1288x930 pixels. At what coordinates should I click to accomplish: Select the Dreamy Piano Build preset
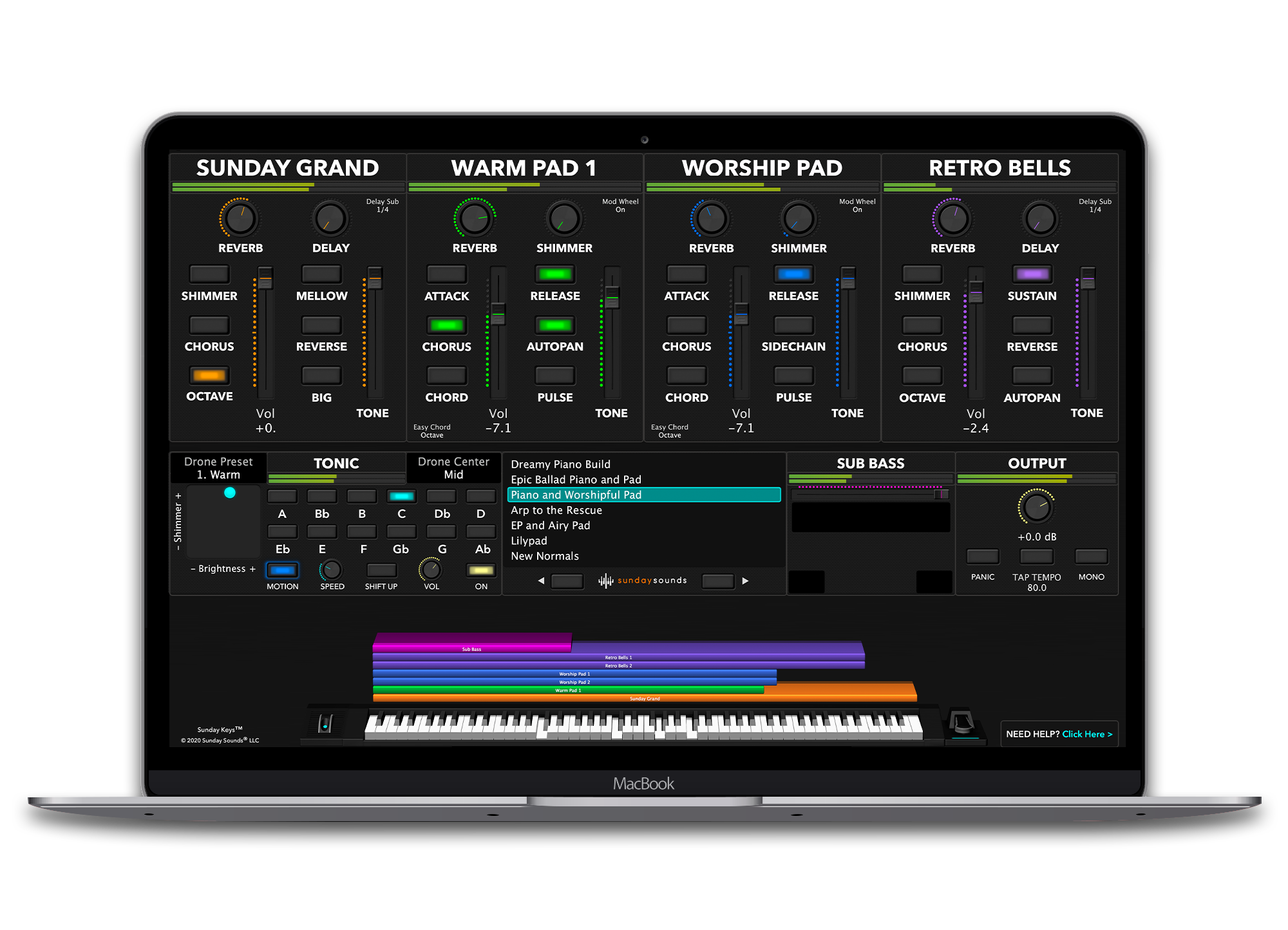644,464
